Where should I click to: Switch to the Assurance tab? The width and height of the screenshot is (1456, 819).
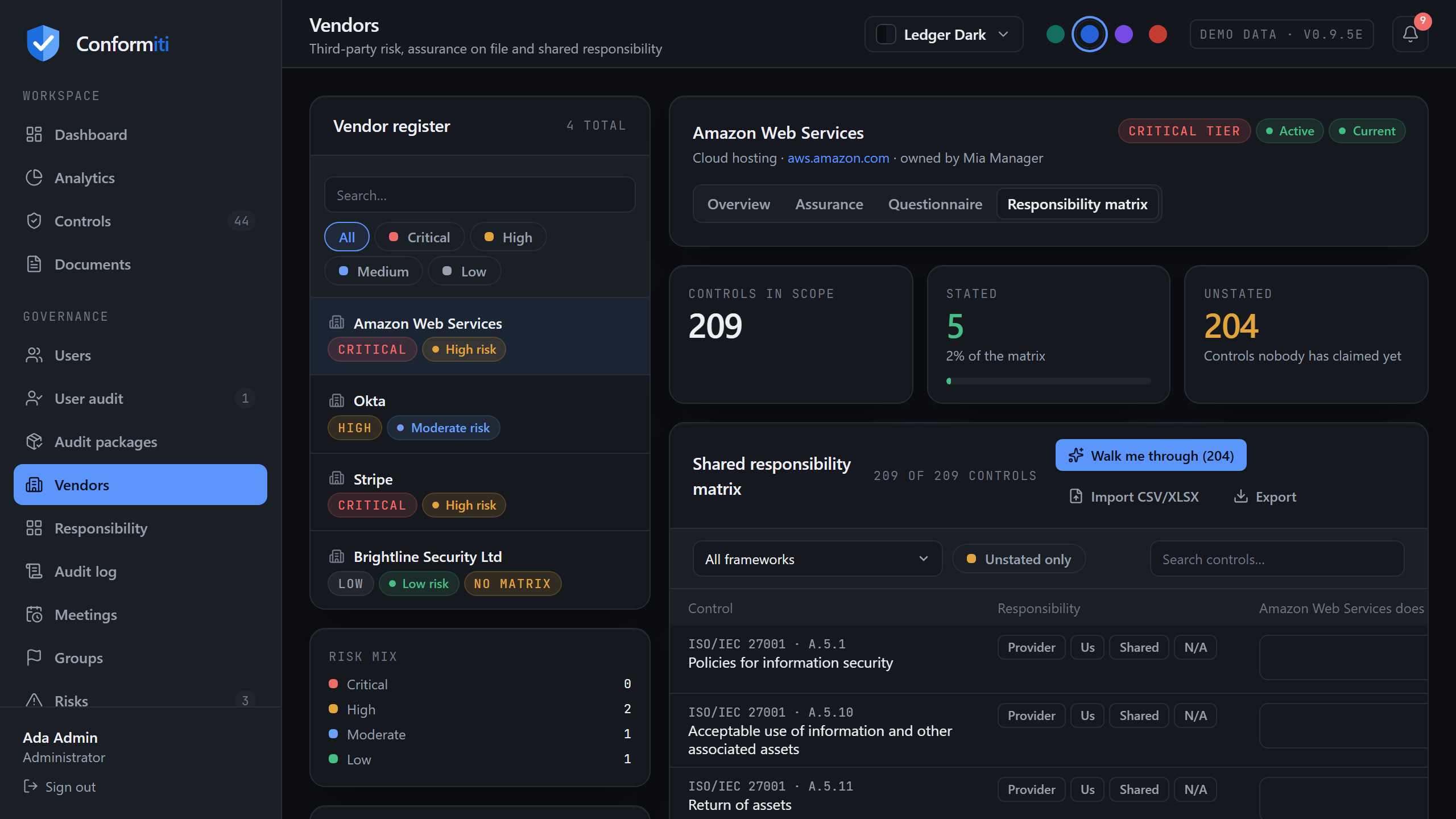tap(829, 204)
